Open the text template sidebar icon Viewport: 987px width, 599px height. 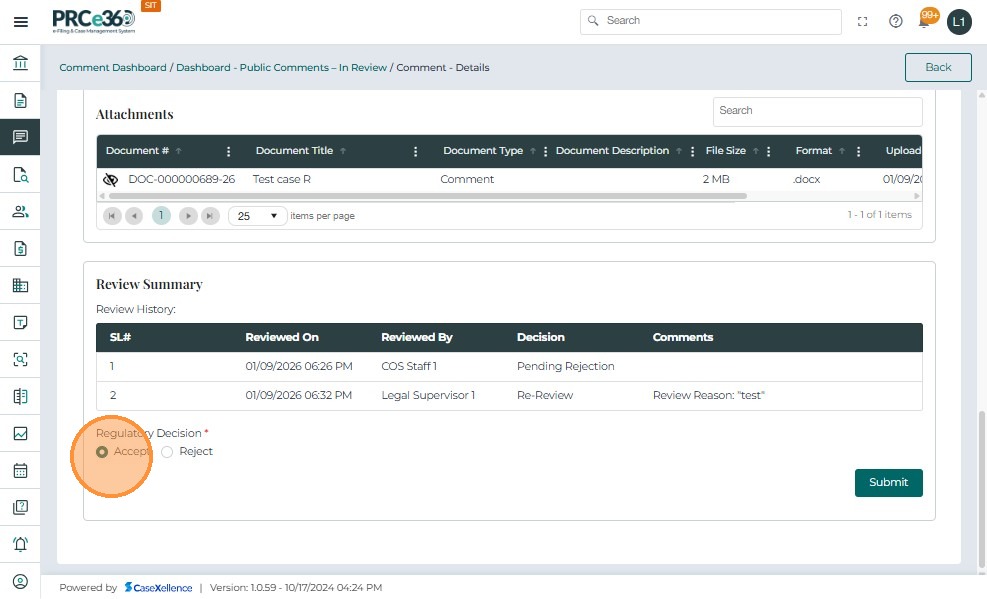pos(20,322)
